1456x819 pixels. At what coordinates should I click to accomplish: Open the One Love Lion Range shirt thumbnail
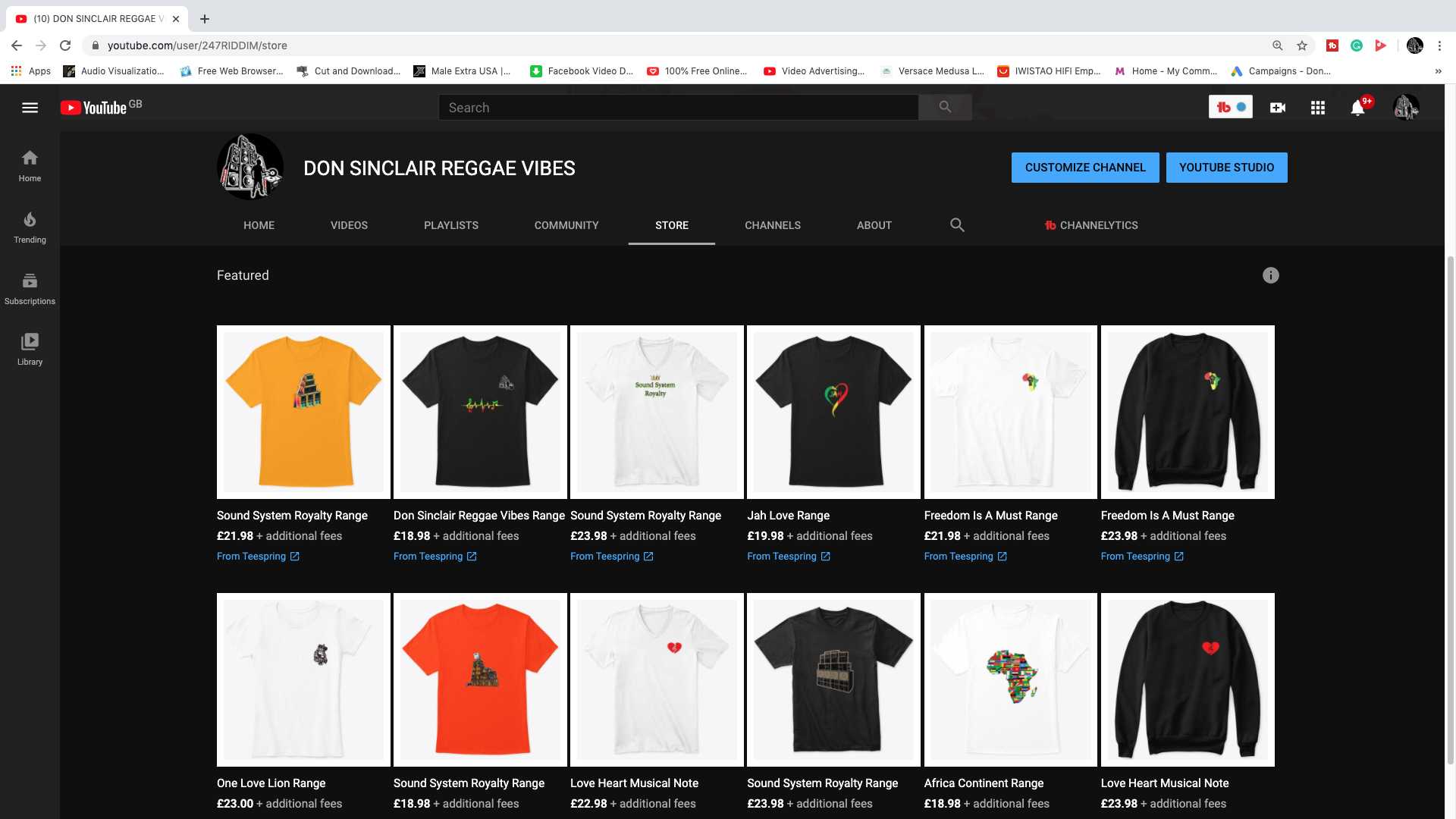coord(303,679)
